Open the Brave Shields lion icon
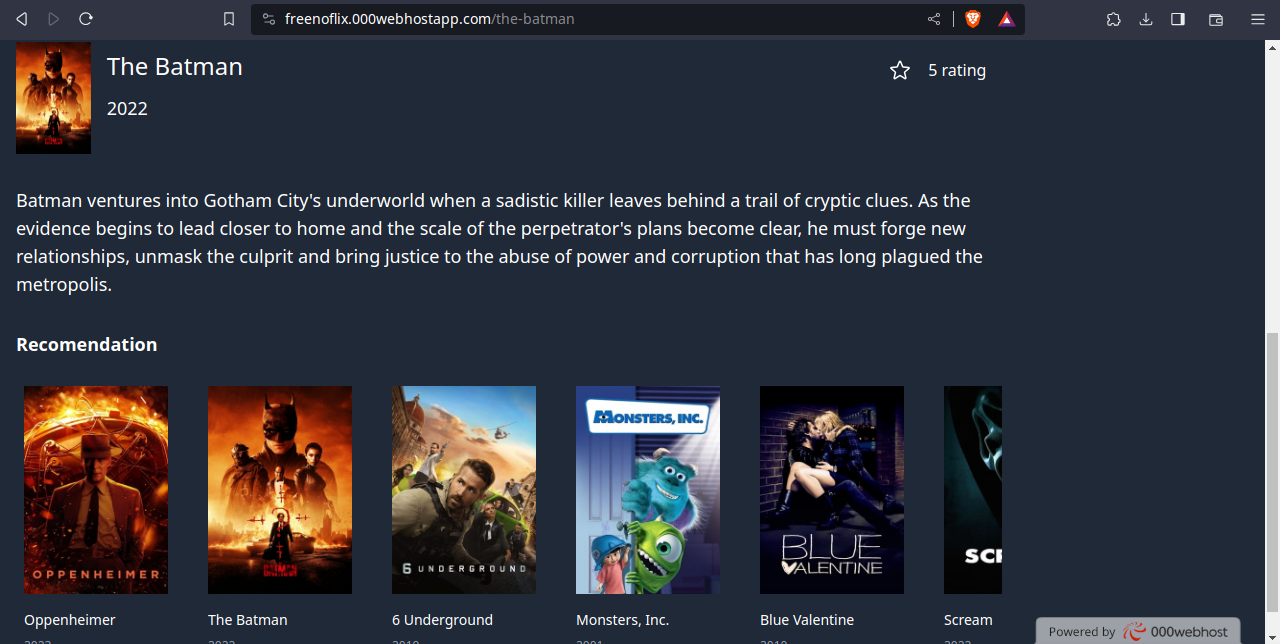 click(x=973, y=19)
